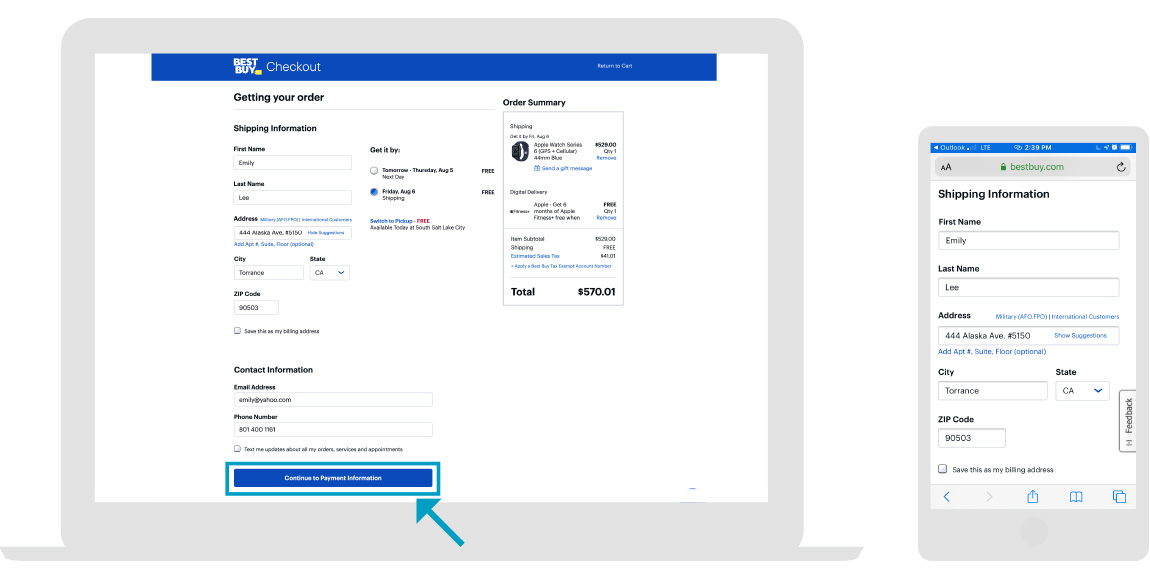Enable Text me updates checkbox

[237, 448]
